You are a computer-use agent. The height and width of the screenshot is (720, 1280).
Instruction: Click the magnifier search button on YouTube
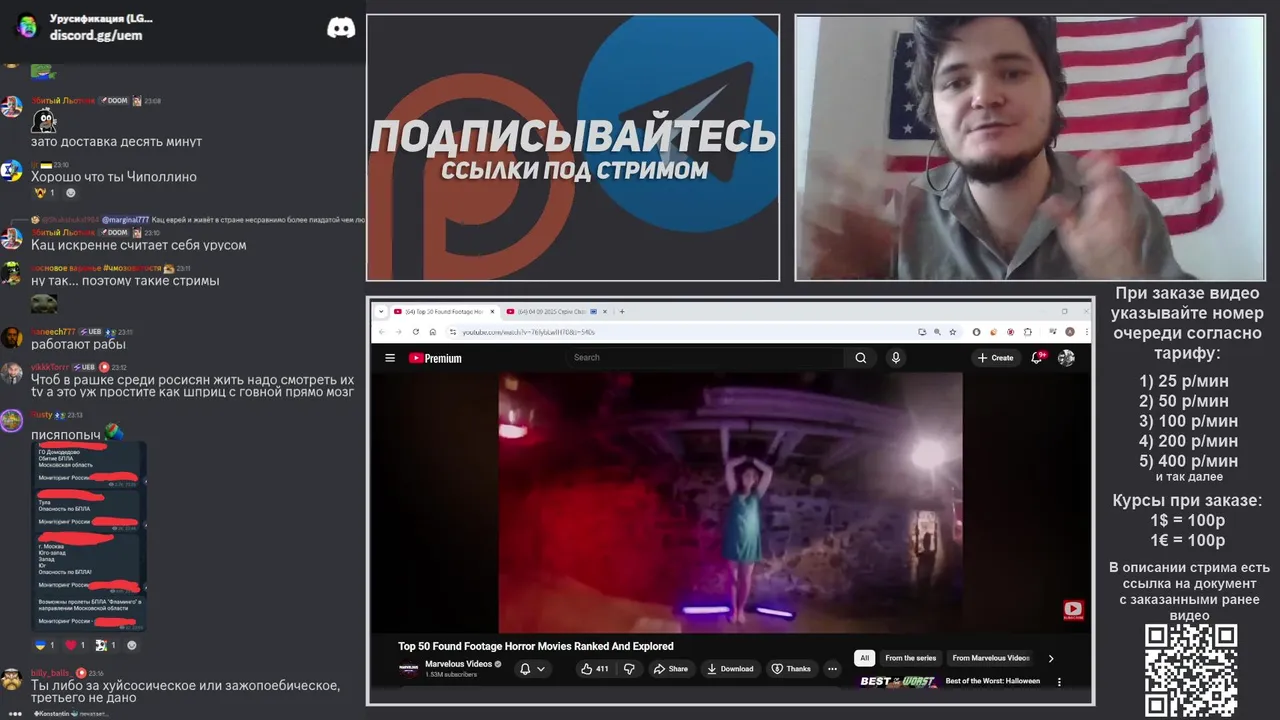pyautogui.click(x=860, y=358)
